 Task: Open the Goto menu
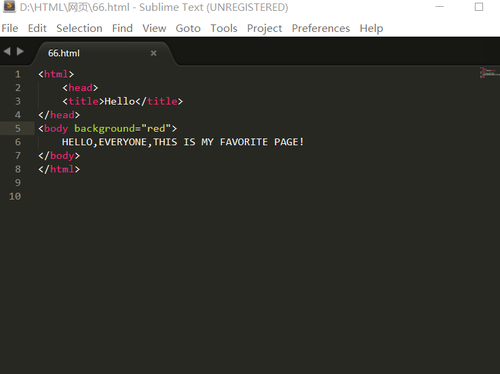[x=188, y=28]
